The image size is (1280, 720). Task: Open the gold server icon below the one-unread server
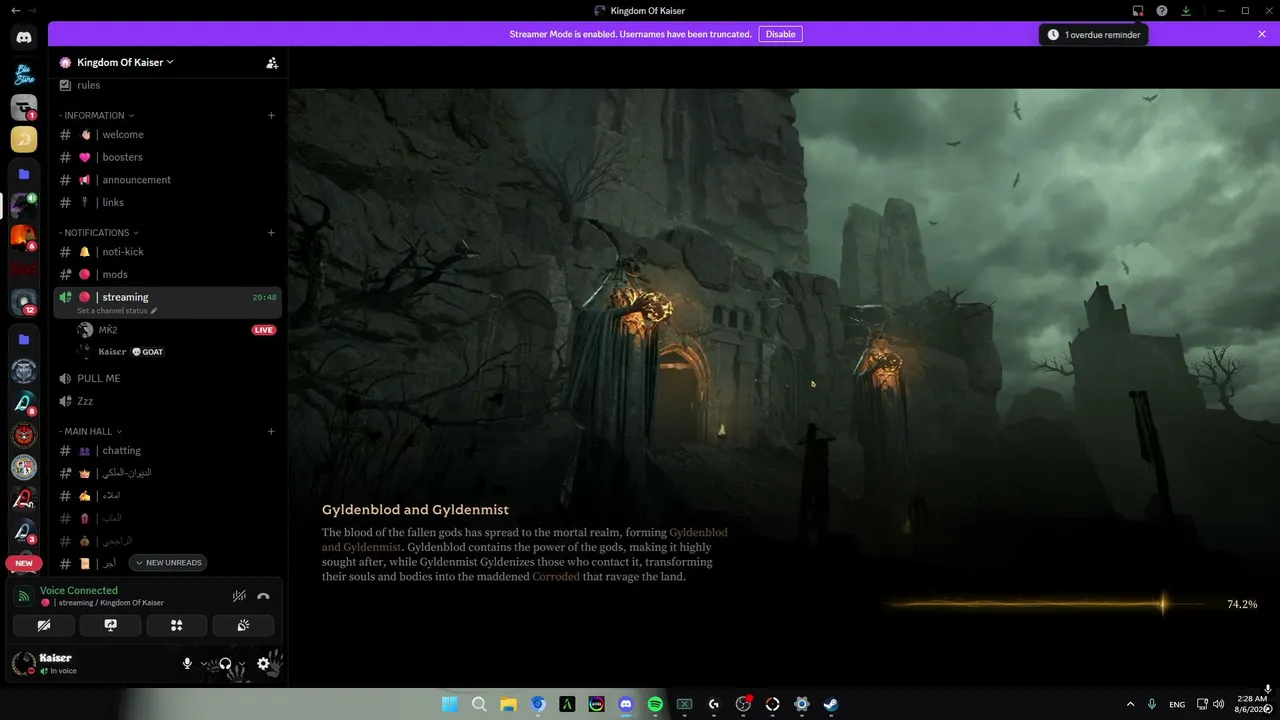point(24,139)
